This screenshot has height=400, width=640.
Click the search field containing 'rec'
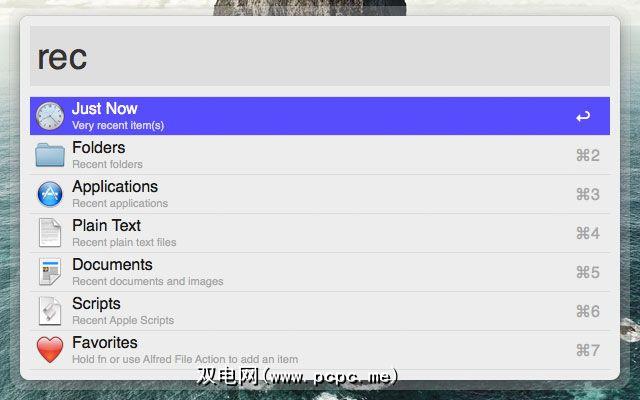(320, 56)
